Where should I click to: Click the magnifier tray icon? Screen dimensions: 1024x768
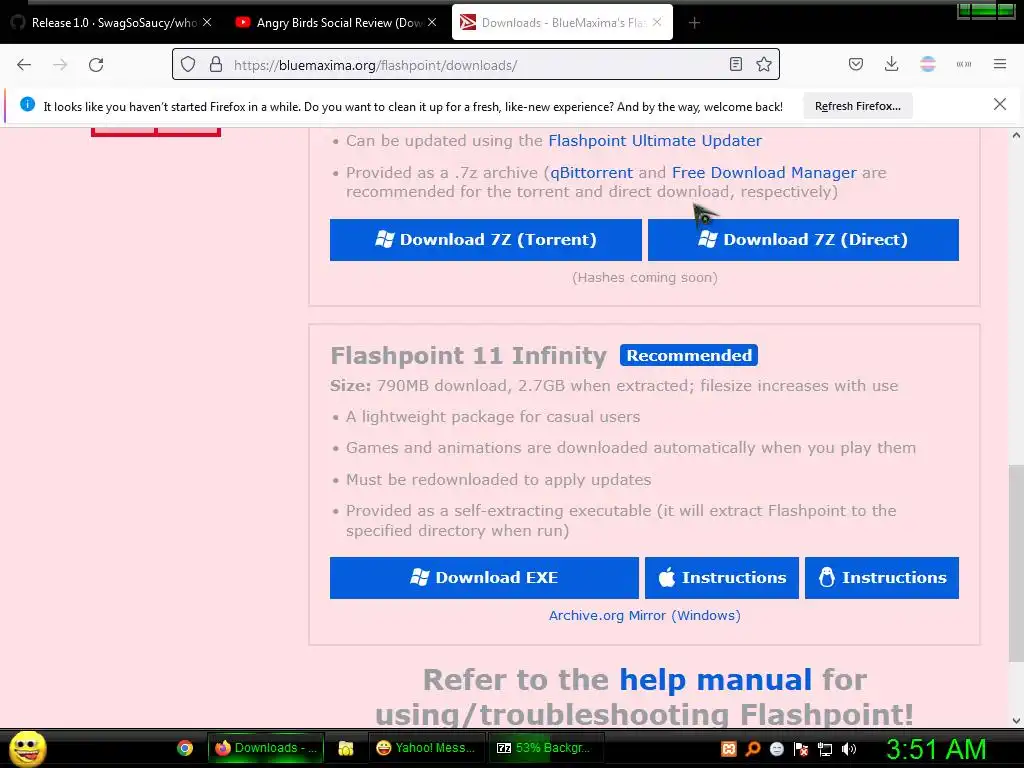[752, 749]
